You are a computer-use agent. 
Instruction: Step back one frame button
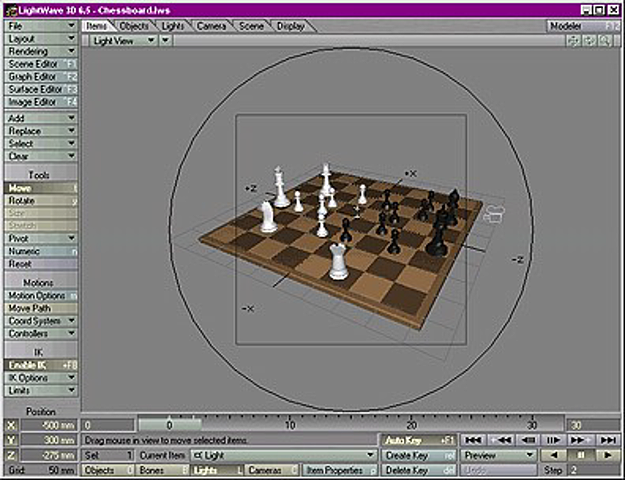528,441
